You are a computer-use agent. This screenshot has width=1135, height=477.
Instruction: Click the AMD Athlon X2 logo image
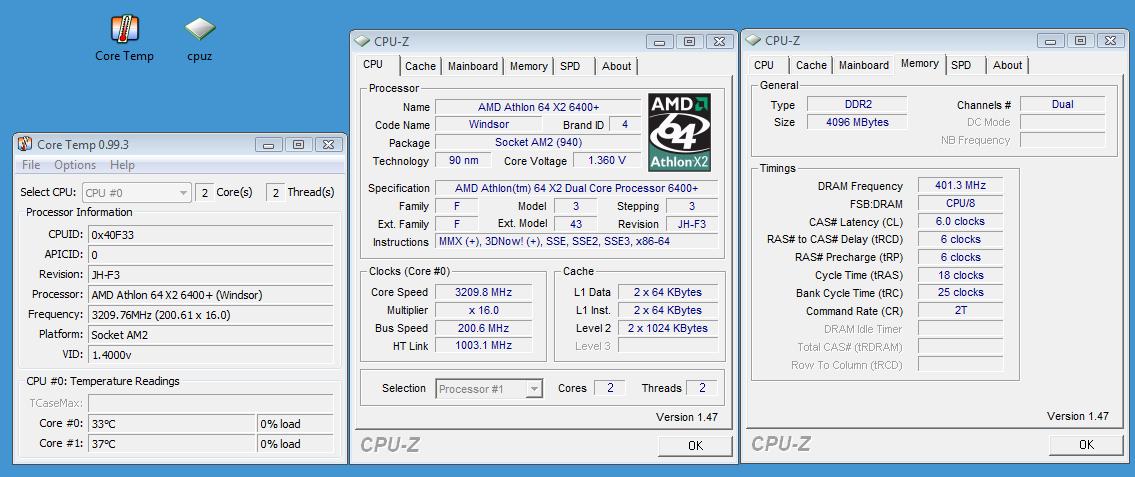coord(679,131)
